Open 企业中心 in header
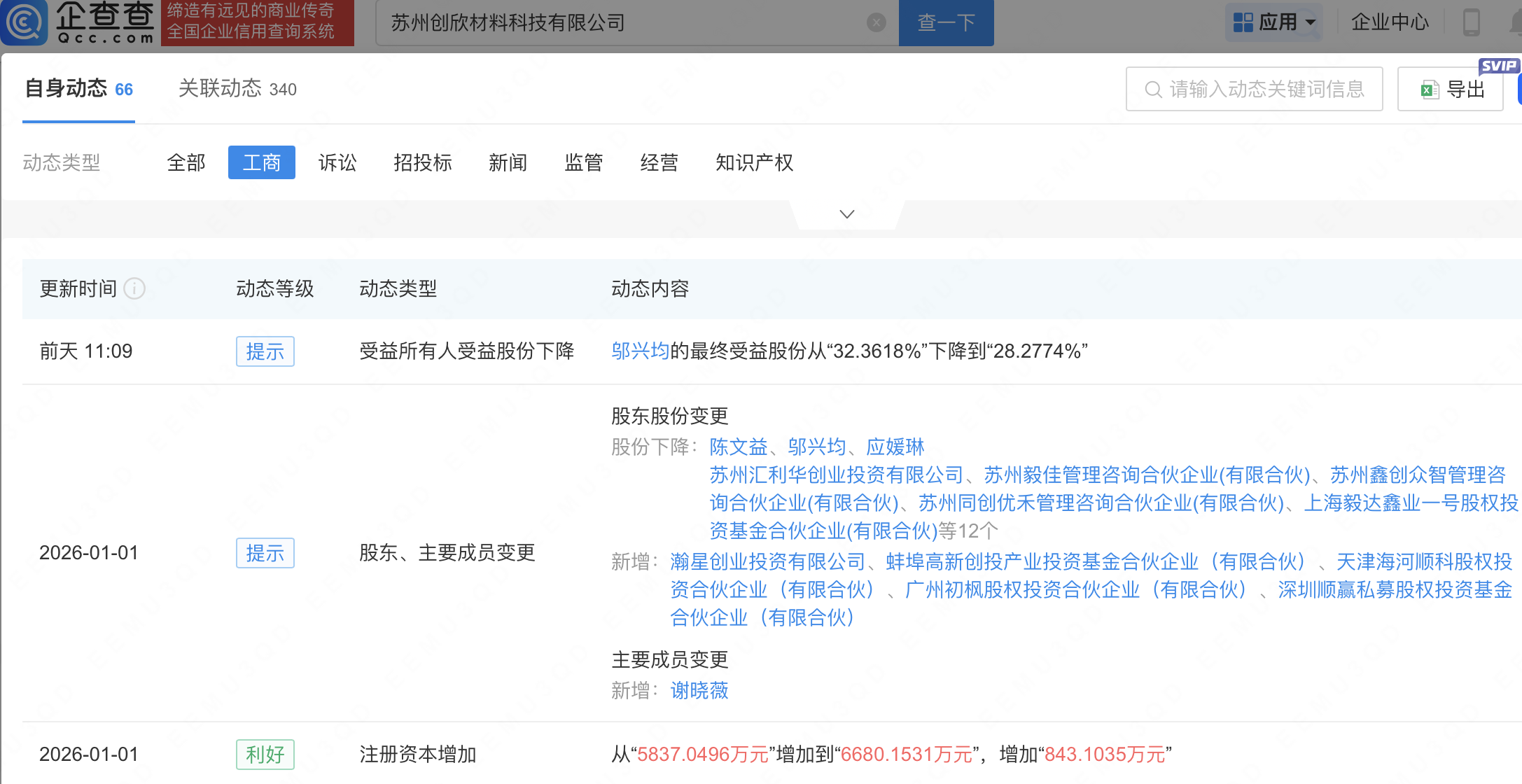The height and width of the screenshot is (784, 1522). click(x=1389, y=22)
